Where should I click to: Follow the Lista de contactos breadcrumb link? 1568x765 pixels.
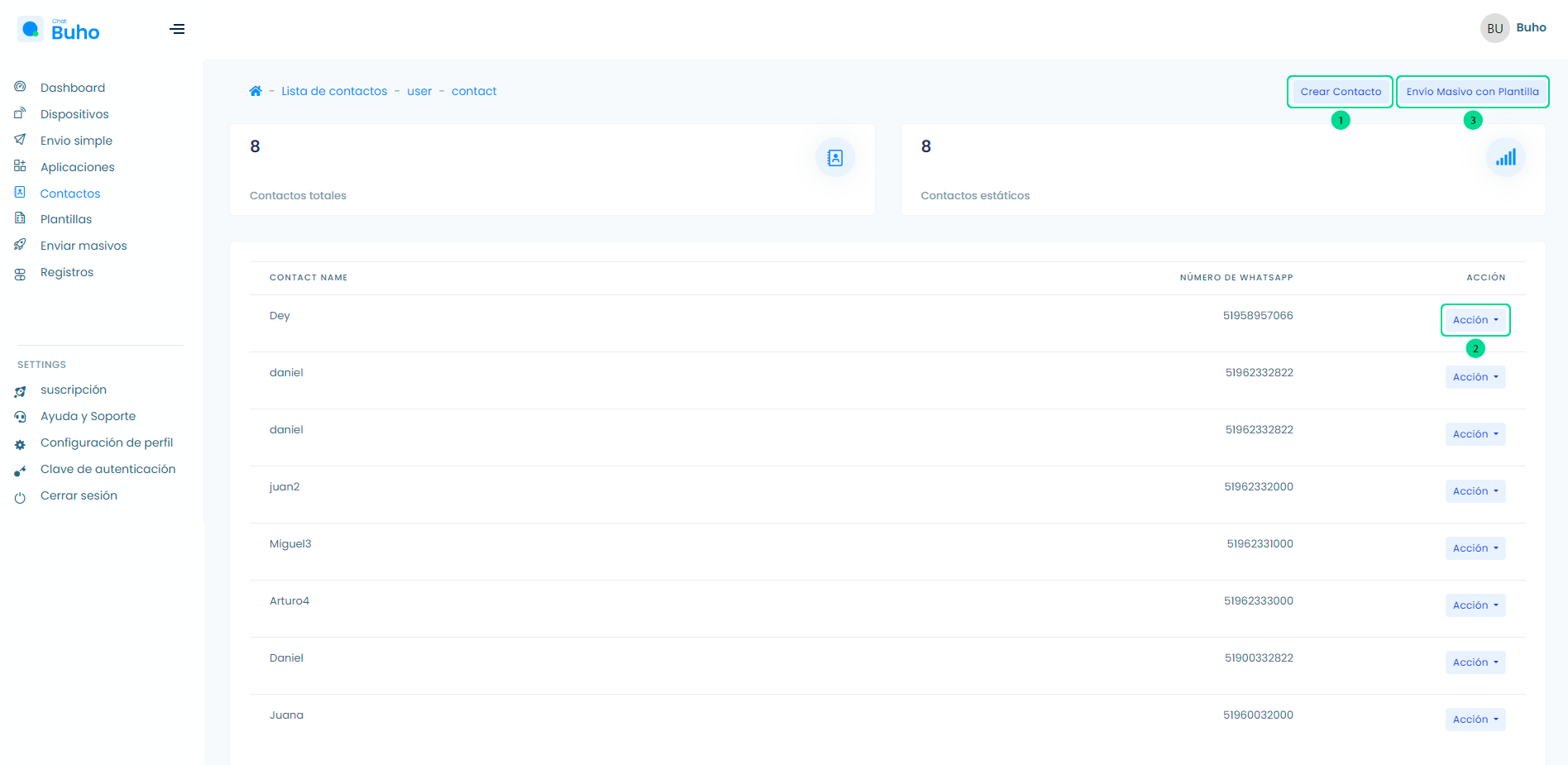pos(334,91)
